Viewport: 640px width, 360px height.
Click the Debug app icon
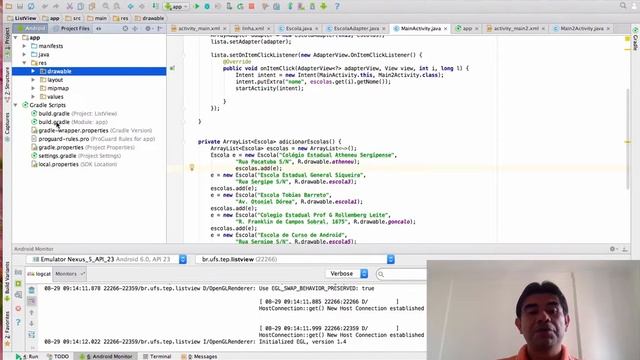tap(207, 6)
